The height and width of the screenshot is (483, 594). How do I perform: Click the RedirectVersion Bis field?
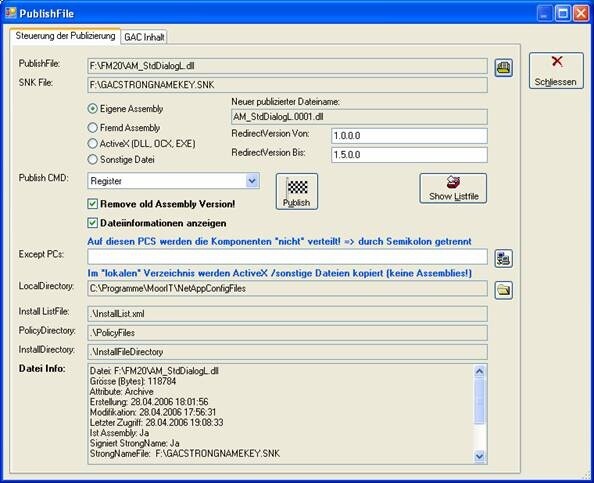click(x=409, y=155)
